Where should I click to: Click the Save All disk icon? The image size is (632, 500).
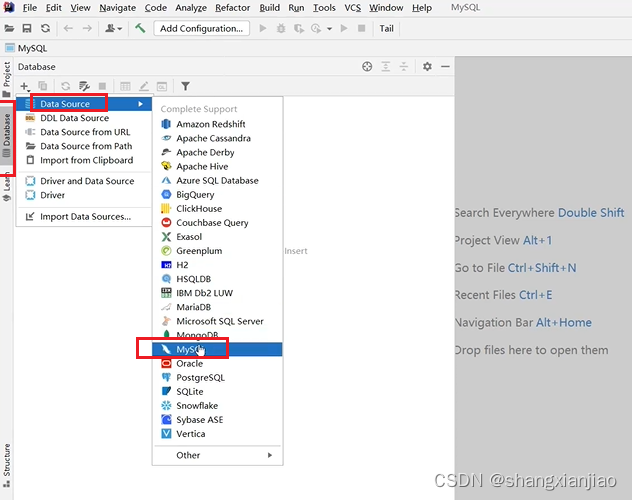(27, 28)
